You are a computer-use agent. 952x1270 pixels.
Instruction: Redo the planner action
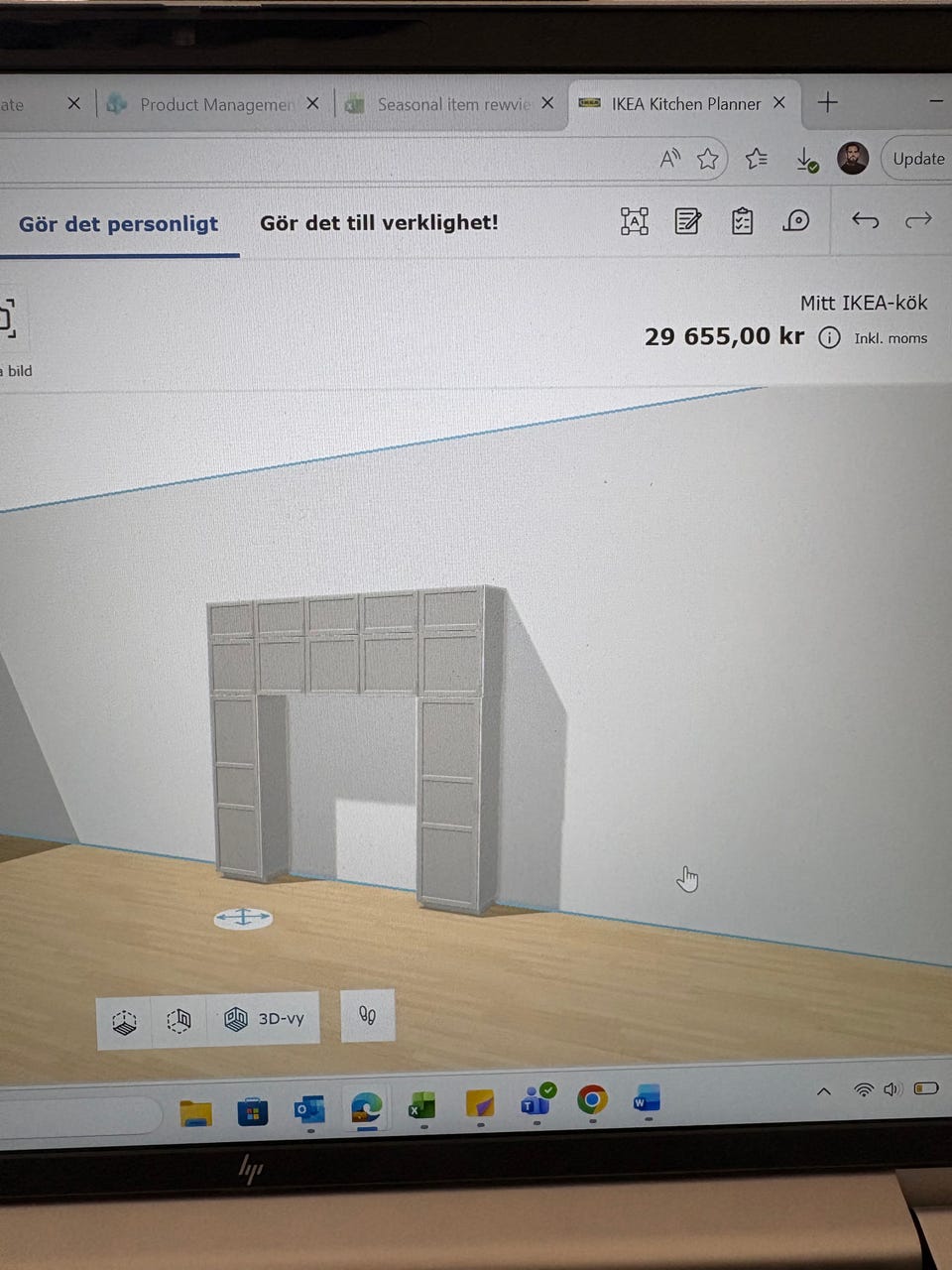click(x=919, y=219)
